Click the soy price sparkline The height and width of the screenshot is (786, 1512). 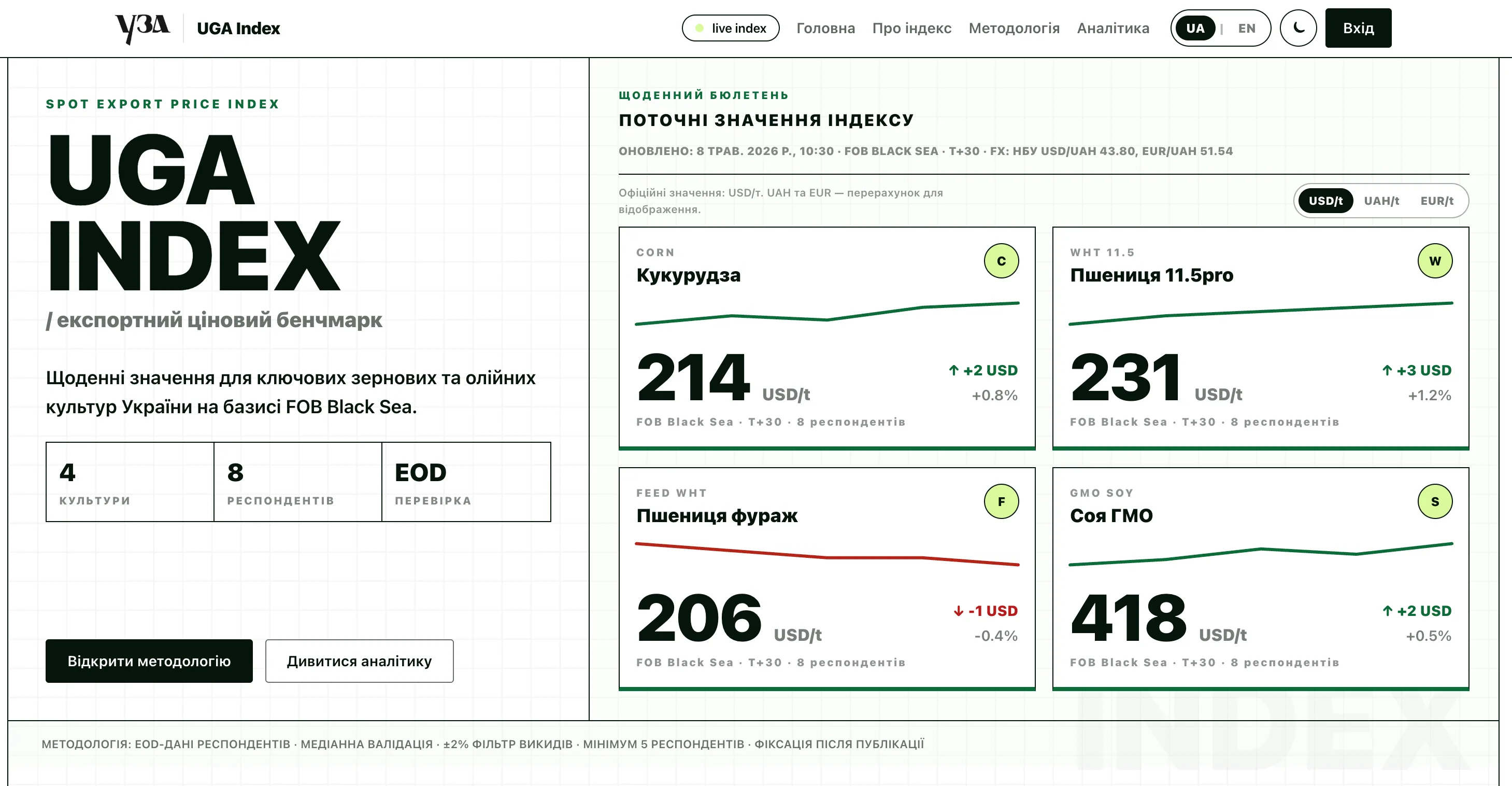coord(1261,554)
